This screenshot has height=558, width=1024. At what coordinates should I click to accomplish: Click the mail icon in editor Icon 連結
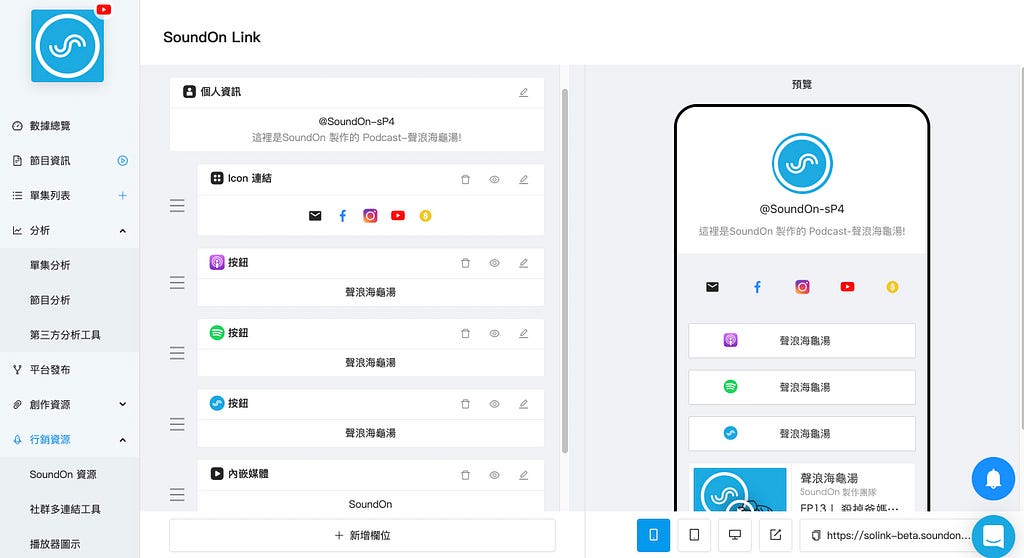click(x=315, y=216)
